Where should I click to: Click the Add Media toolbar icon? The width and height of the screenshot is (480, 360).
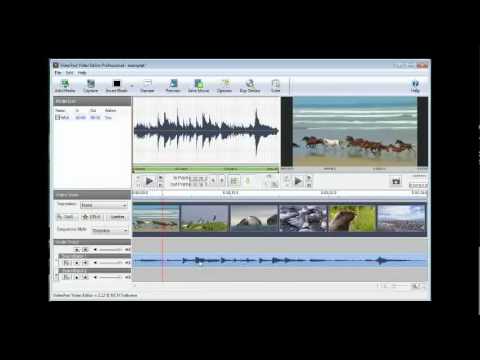[65, 86]
